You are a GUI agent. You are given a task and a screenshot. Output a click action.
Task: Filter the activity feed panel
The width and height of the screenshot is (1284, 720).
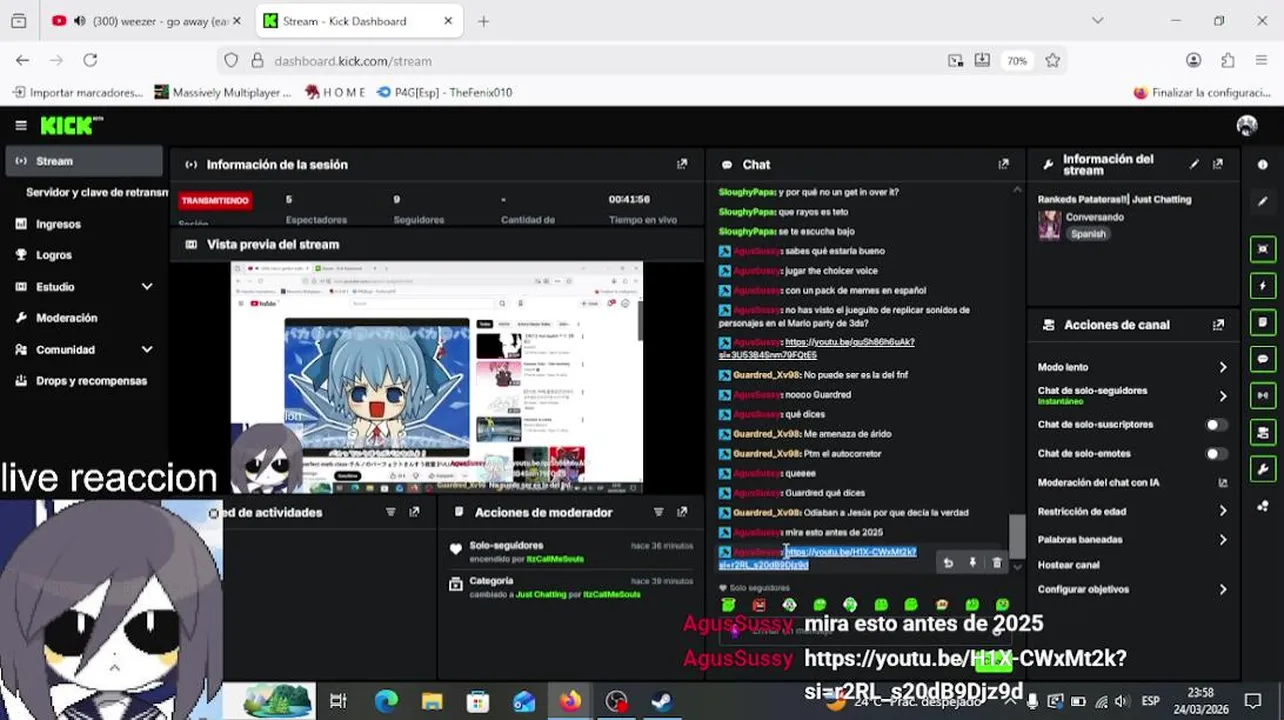(x=391, y=512)
